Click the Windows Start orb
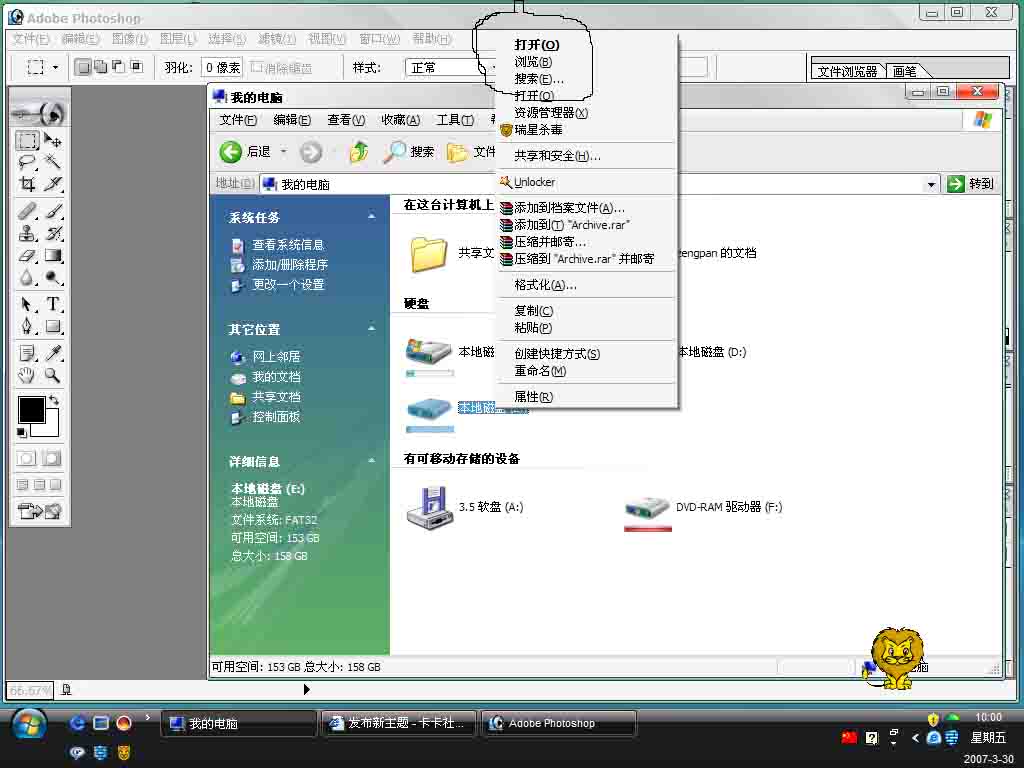 pyautogui.click(x=28, y=725)
